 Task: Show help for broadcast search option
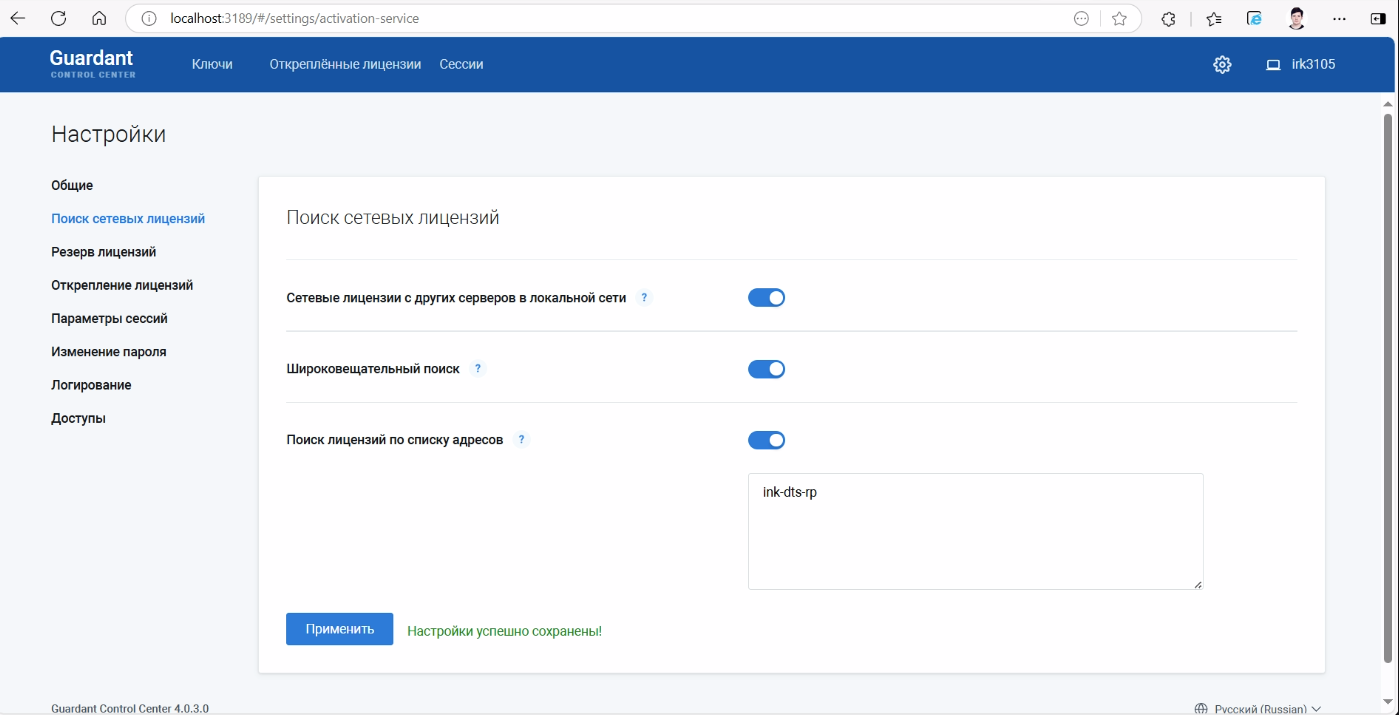[478, 369]
